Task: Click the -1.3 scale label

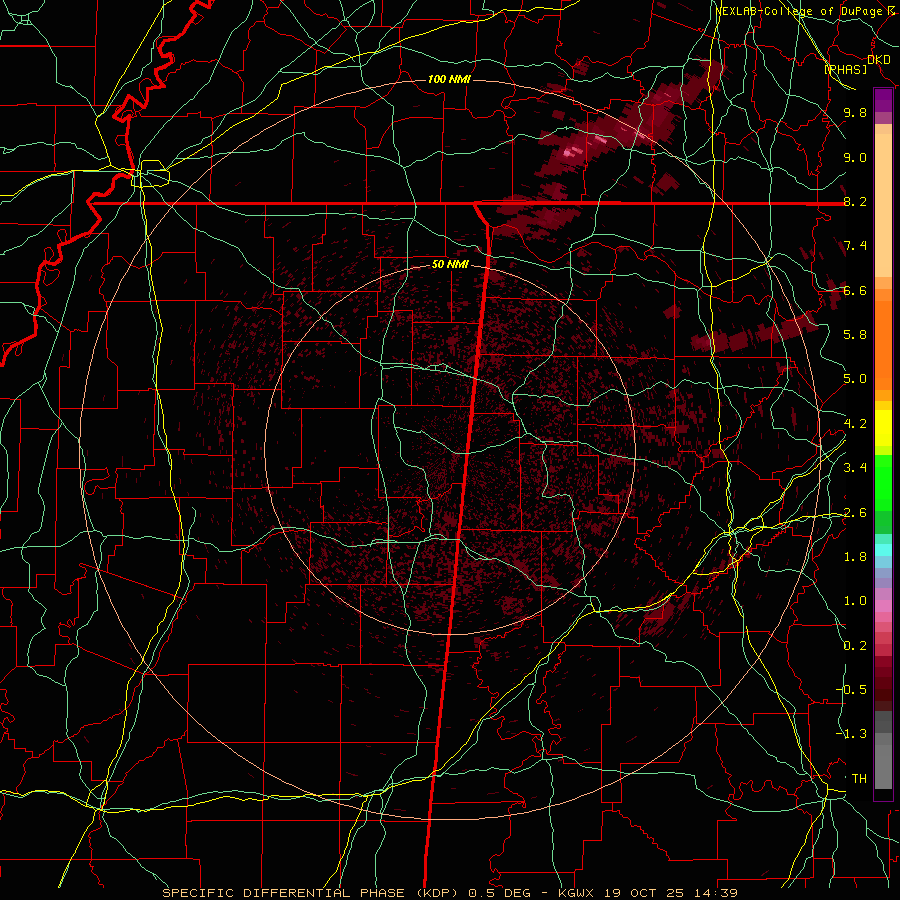Action: click(852, 734)
